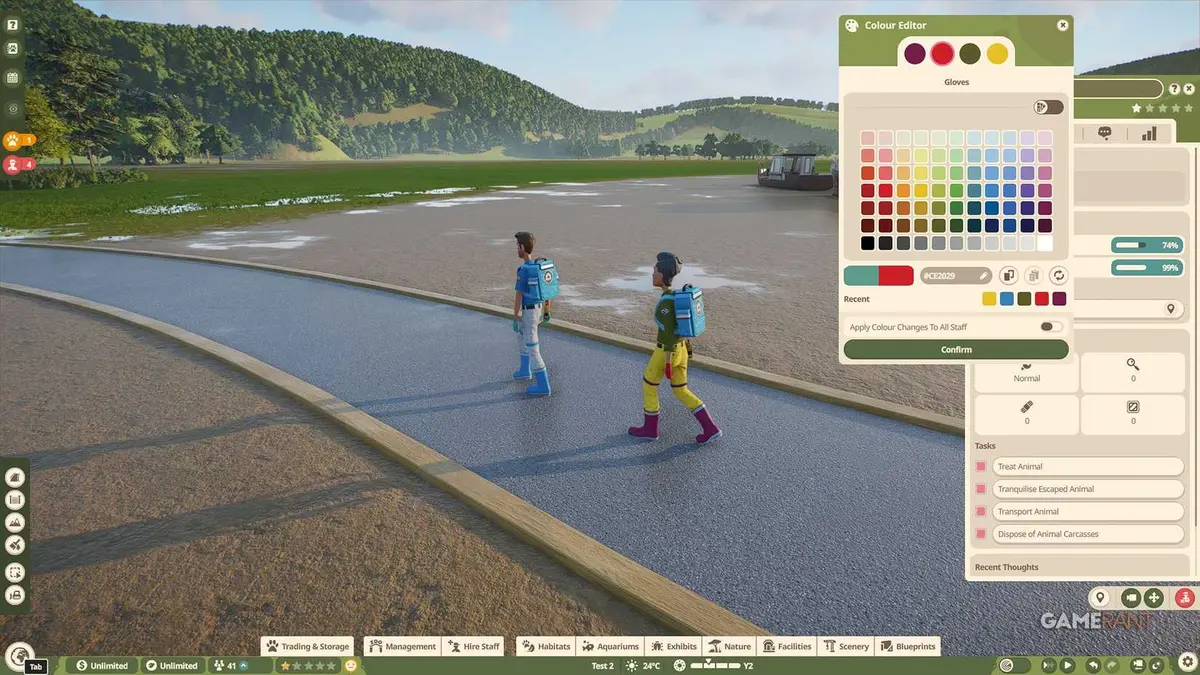
Task: Select the barrier fence tool icon
Action: click(15, 499)
